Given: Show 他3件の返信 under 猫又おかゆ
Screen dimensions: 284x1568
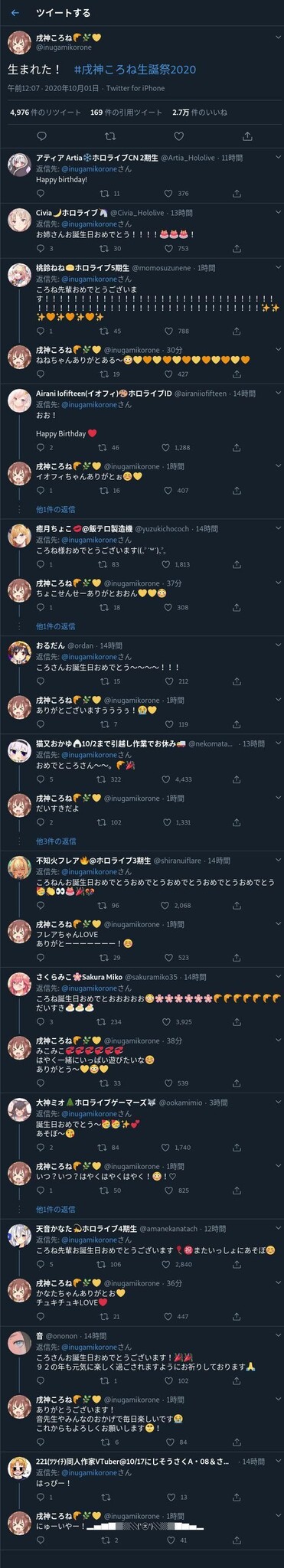Looking at the screenshot, I should click(x=56, y=841).
